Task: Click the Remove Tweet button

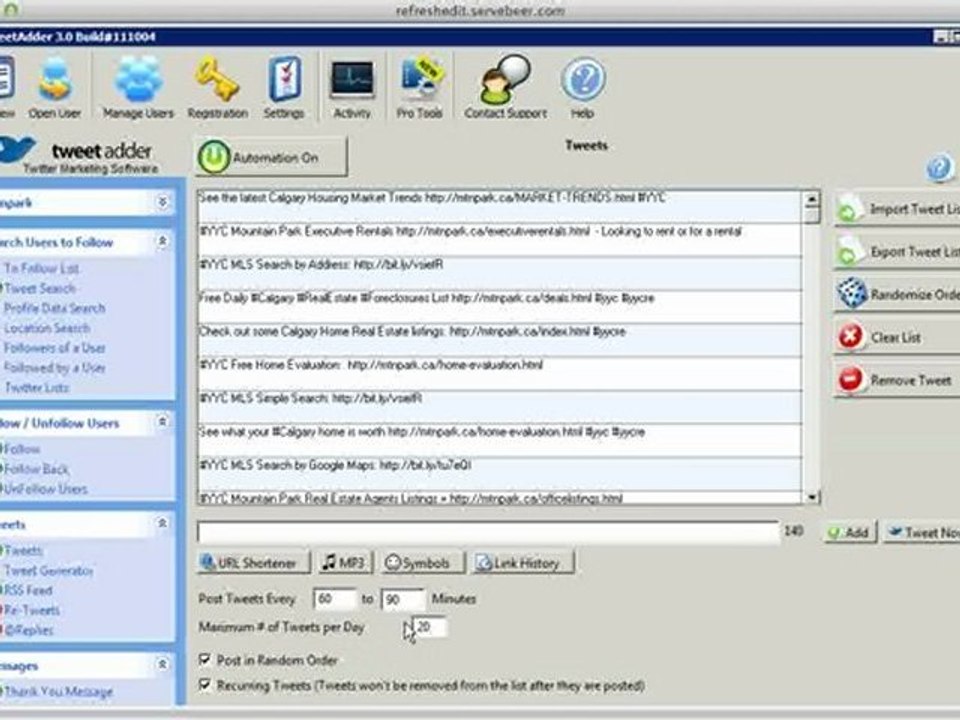Action: [x=898, y=380]
